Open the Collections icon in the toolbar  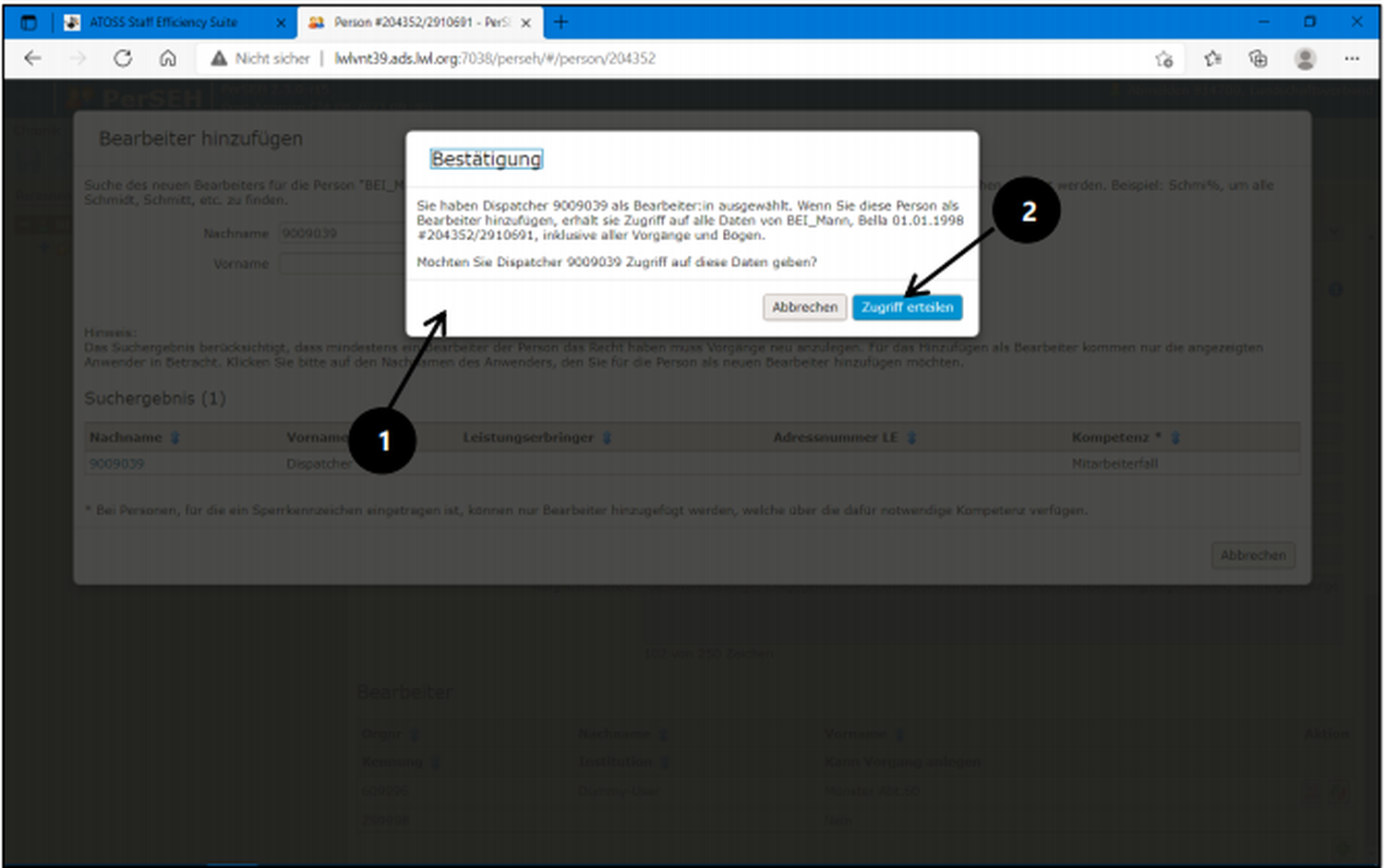click(1258, 59)
